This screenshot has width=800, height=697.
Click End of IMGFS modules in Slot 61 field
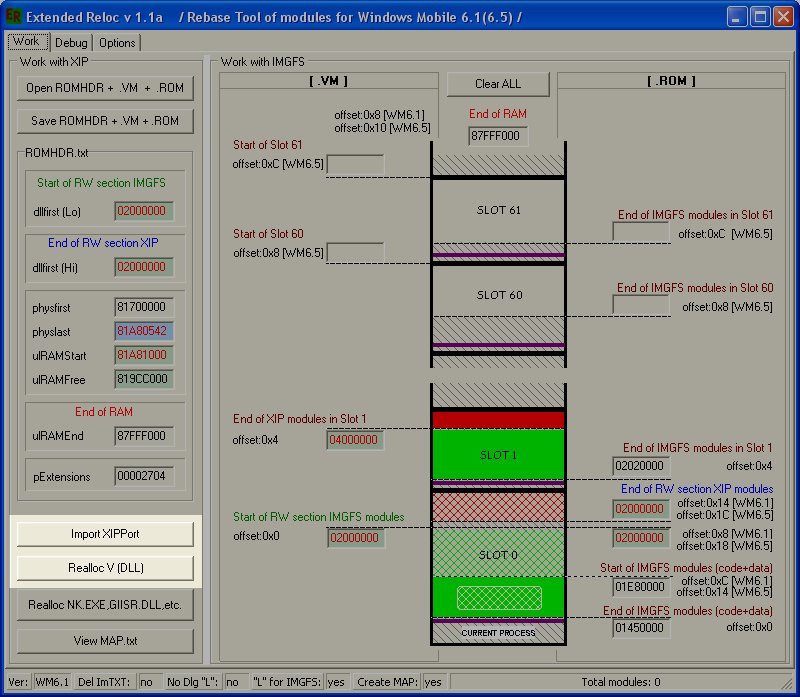point(641,232)
